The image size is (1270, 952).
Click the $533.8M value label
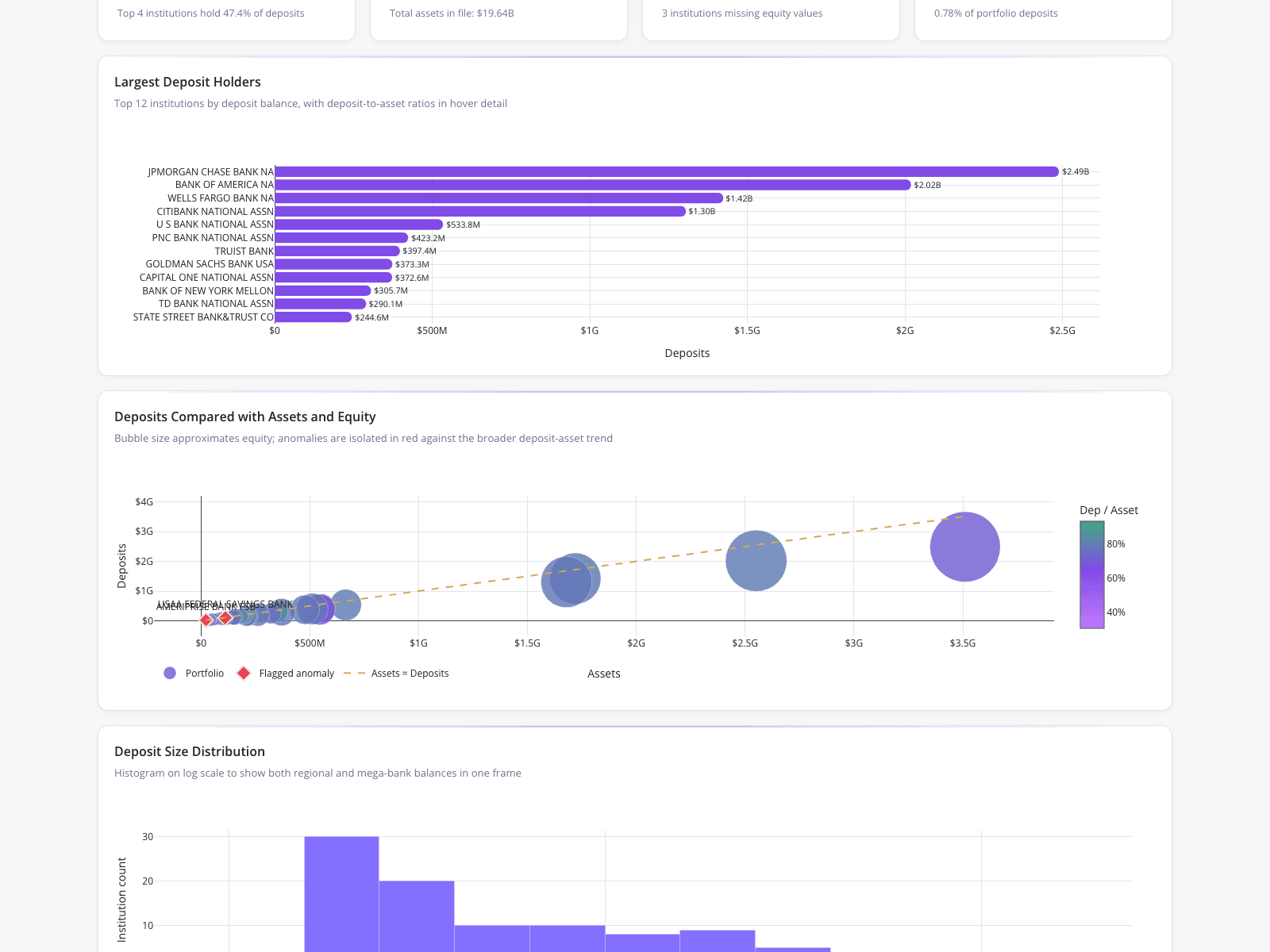point(463,225)
